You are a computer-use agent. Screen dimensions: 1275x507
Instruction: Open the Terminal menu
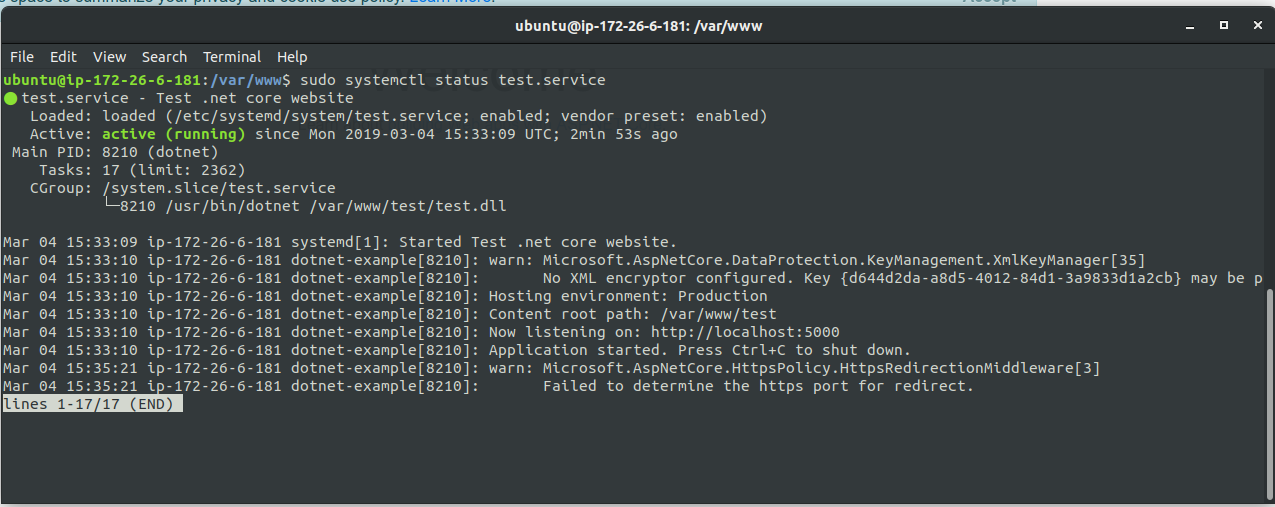[x=232, y=57]
